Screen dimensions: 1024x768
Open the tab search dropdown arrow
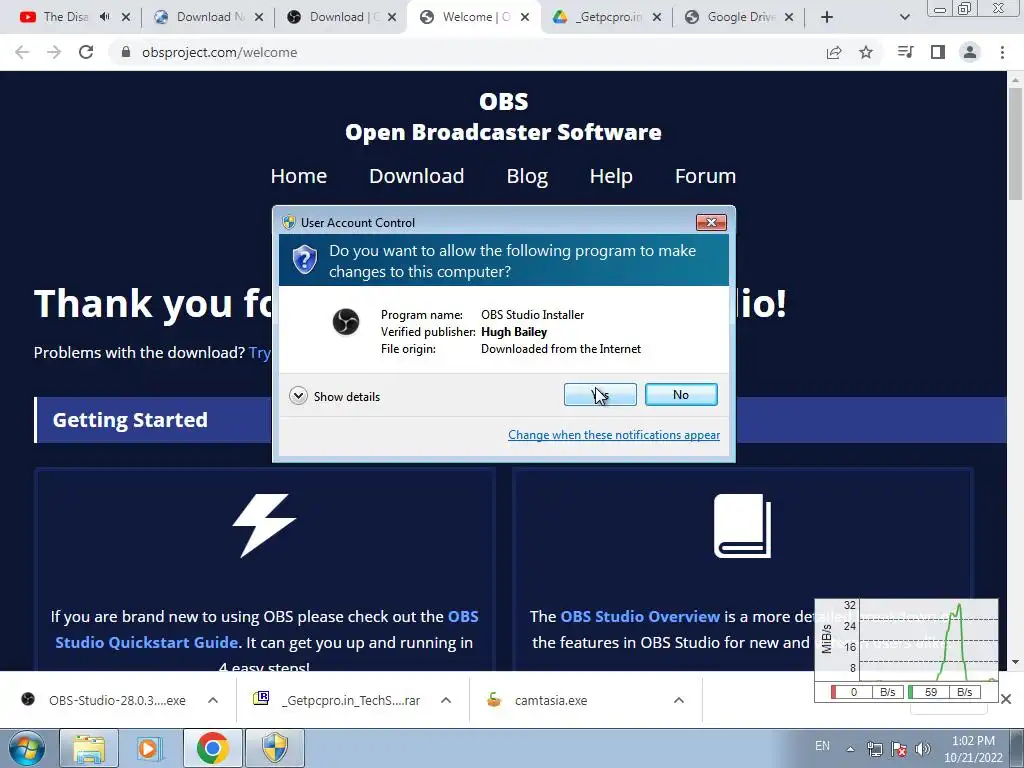click(x=904, y=17)
